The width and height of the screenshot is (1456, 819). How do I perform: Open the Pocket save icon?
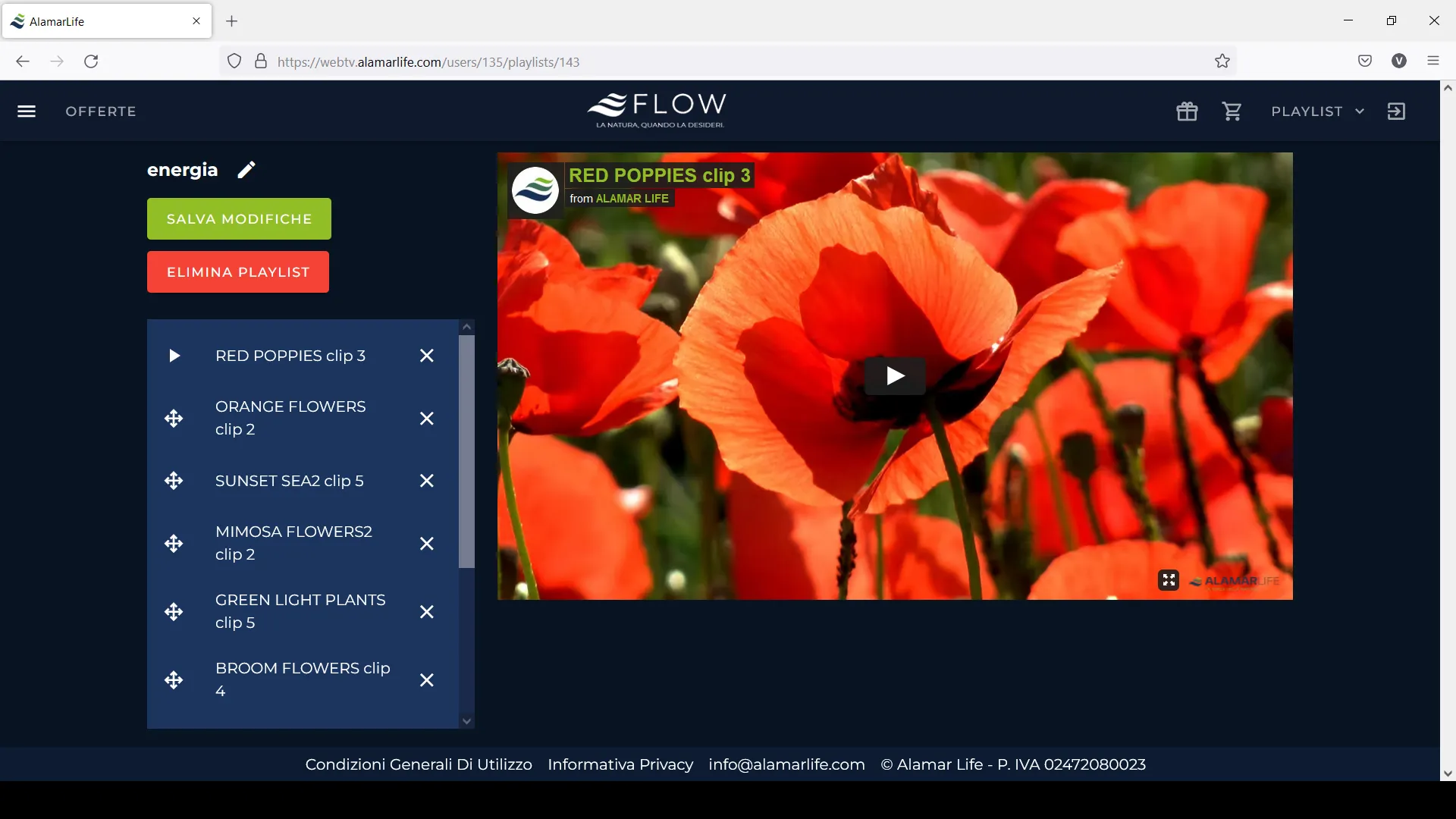click(x=1365, y=61)
